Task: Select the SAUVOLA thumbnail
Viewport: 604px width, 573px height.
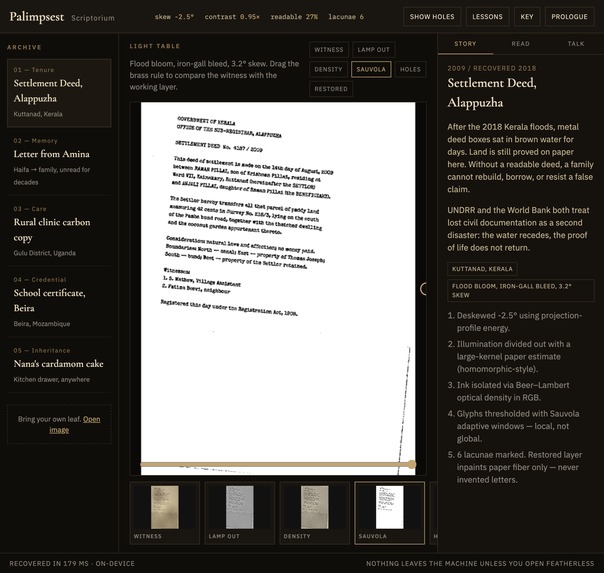Action: click(389, 513)
